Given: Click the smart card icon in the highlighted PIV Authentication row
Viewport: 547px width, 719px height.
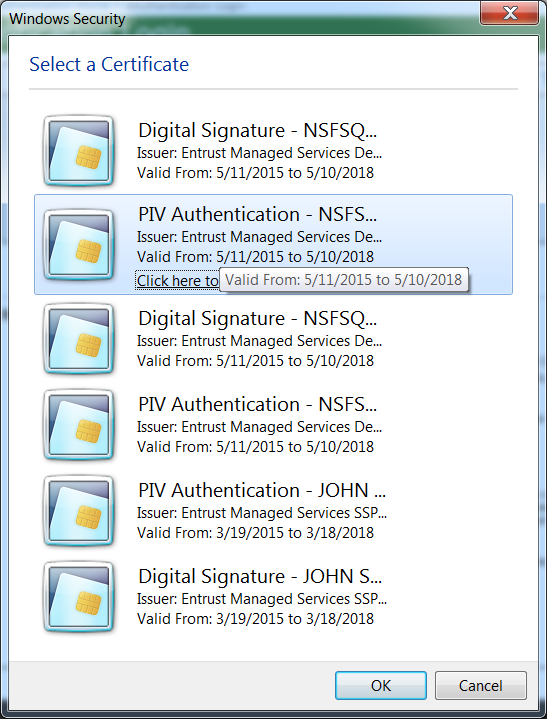Looking at the screenshot, I should [x=78, y=244].
